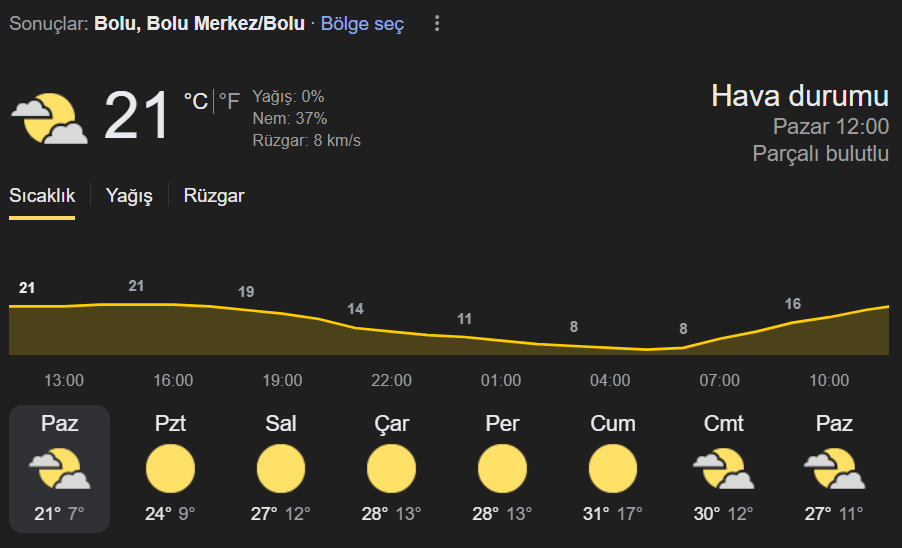Select the highlighted Paz 21° 7° card
Image resolution: width=902 pixels, height=548 pixels.
click(59, 469)
